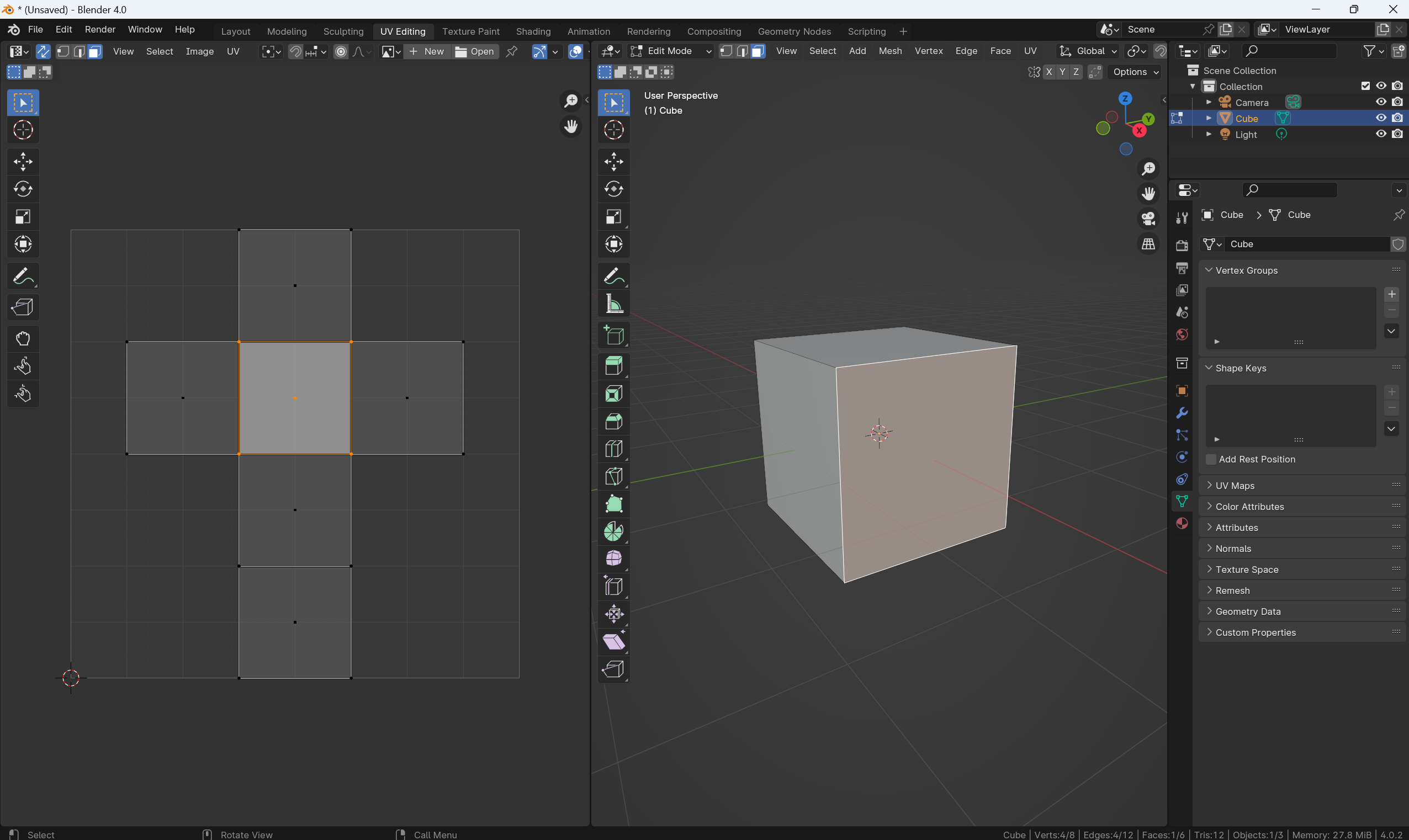1409x840 pixels.
Task: Select the Inset Faces tool
Action: [x=613, y=394]
